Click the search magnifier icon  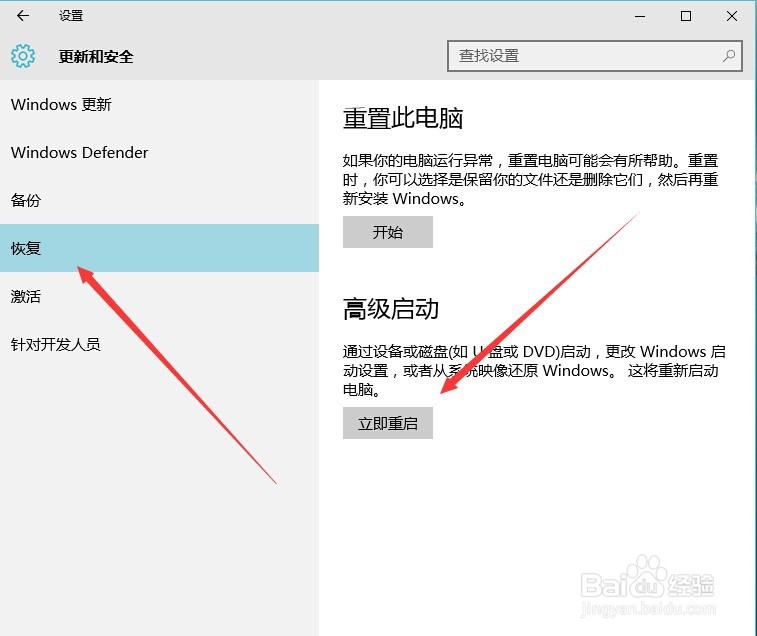[729, 56]
